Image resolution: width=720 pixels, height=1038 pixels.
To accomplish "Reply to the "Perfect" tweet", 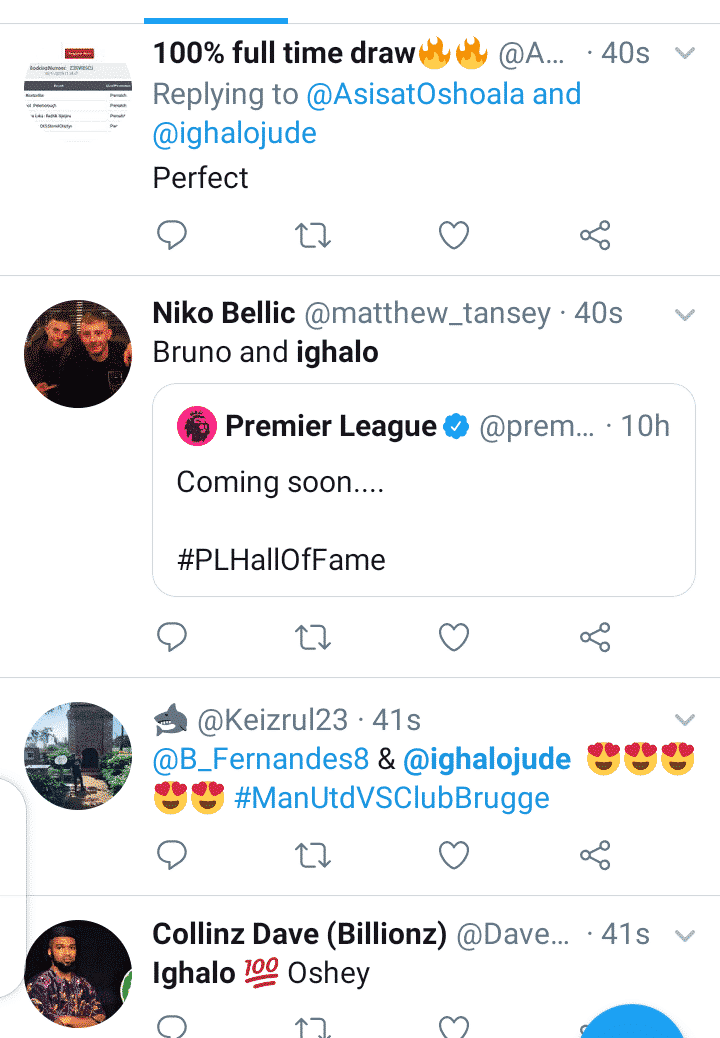I will click(x=173, y=235).
